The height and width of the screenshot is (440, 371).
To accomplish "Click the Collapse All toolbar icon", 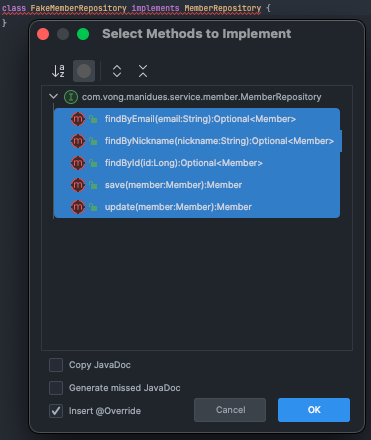I will (x=143, y=71).
